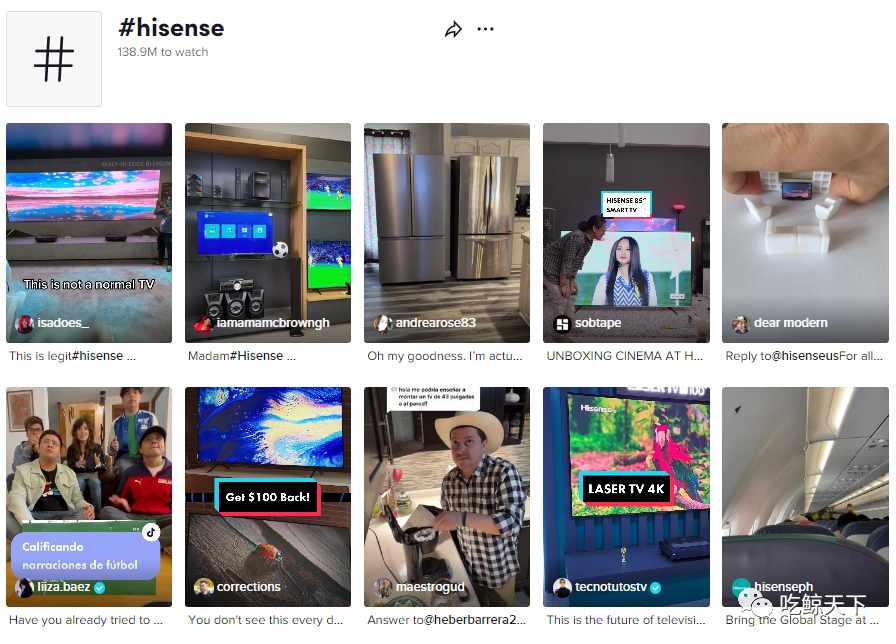Visit the andrearose83 username link
The width and height of the screenshot is (896, 644).
[x=435, y=323]
